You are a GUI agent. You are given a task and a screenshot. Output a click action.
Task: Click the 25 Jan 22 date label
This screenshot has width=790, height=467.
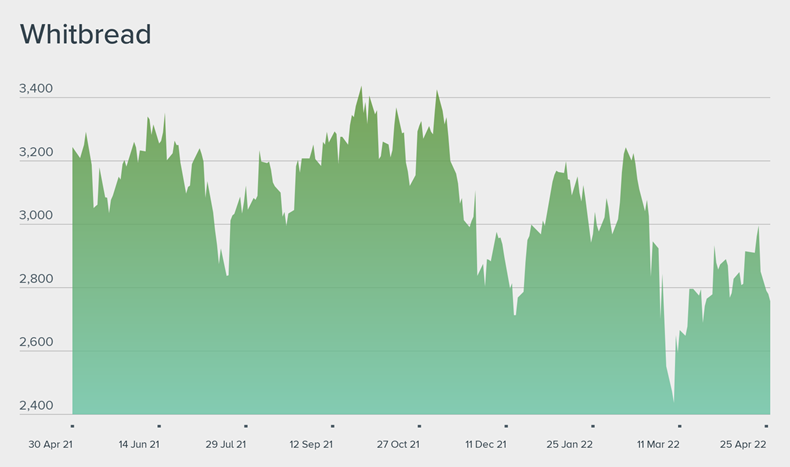(x=572, y=444)
